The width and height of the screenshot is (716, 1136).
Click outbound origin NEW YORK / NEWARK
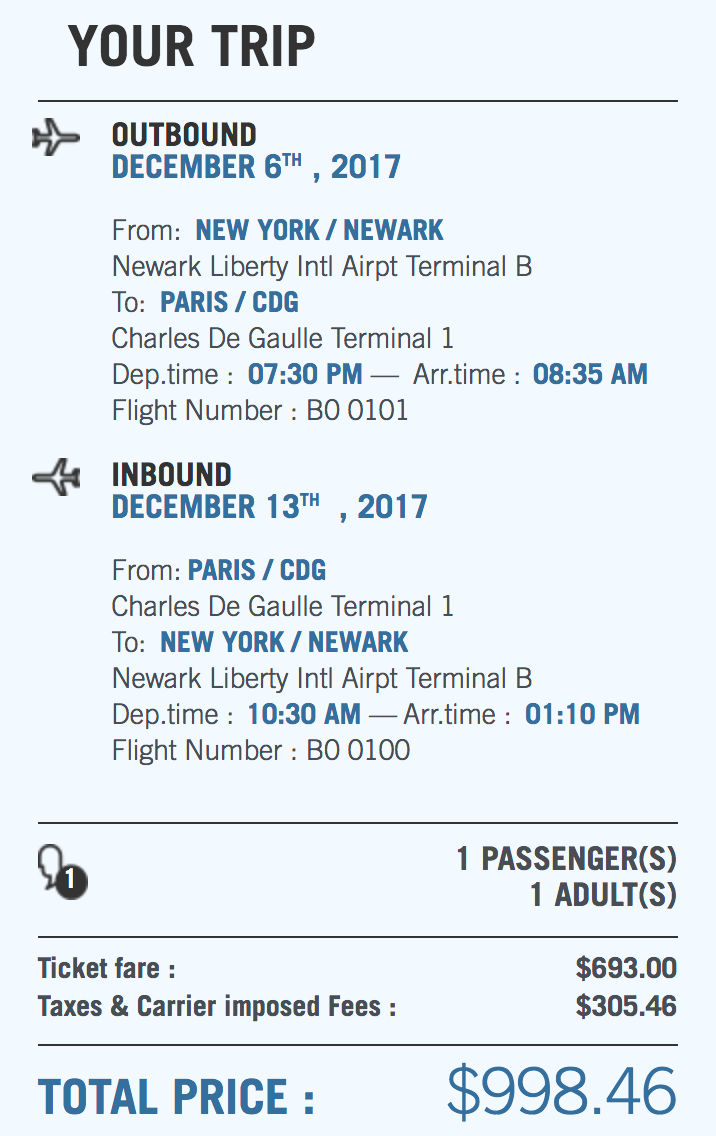[x=319, y=230]
